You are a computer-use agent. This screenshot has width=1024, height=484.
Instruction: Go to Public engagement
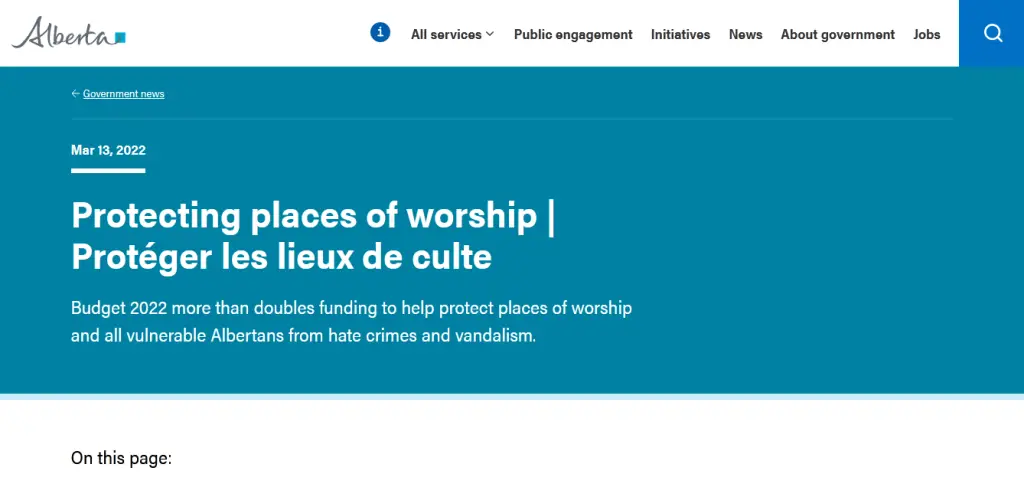tap(573, 34)
